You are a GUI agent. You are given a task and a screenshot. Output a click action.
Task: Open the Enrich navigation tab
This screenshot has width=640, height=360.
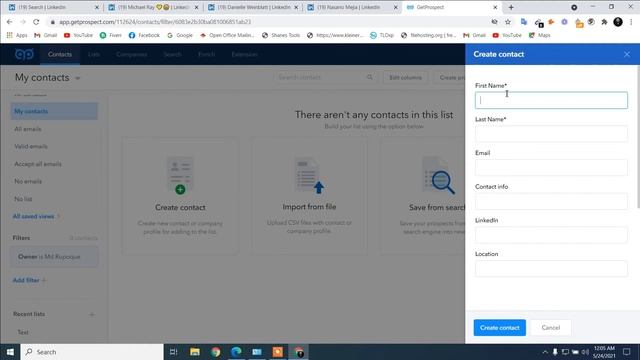coord(207,54)
